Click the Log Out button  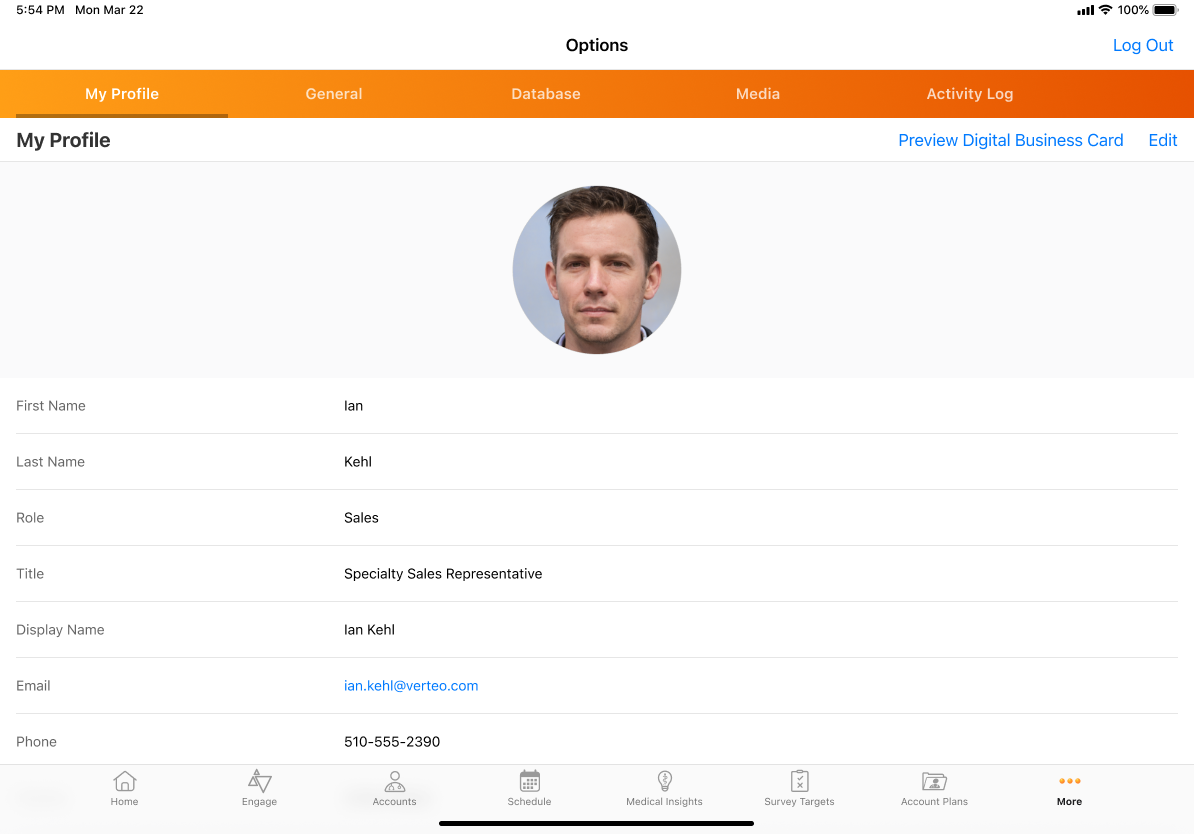click(1143, 45)
